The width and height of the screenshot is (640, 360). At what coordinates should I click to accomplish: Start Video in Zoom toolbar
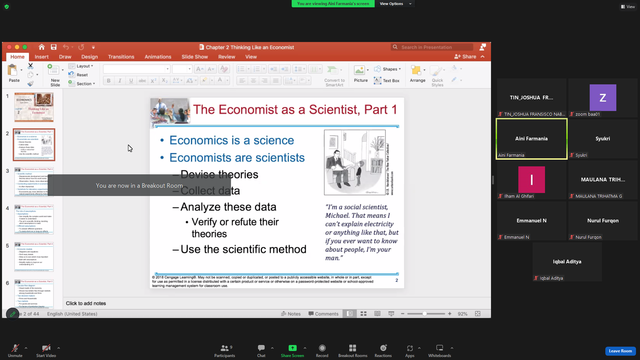click(x=46, y=351)
